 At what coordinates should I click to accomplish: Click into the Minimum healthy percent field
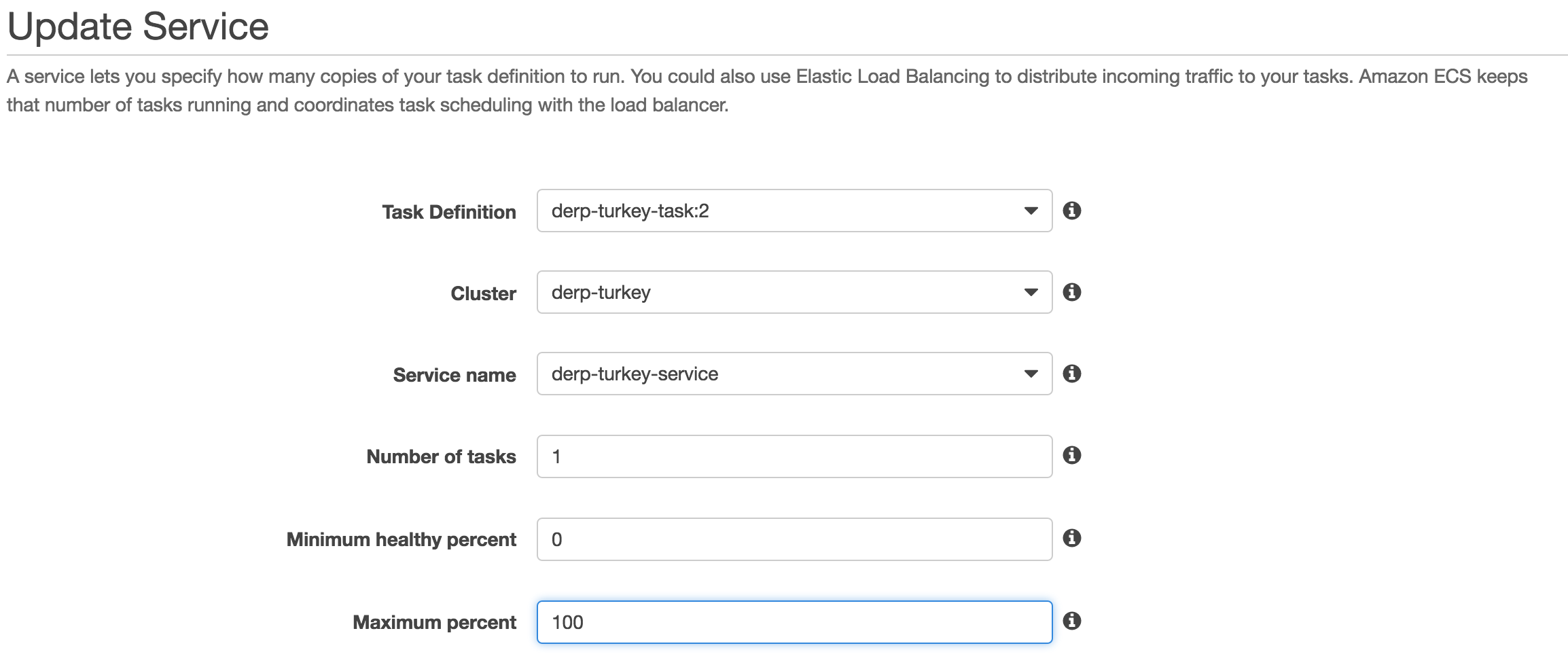[794, 539]
